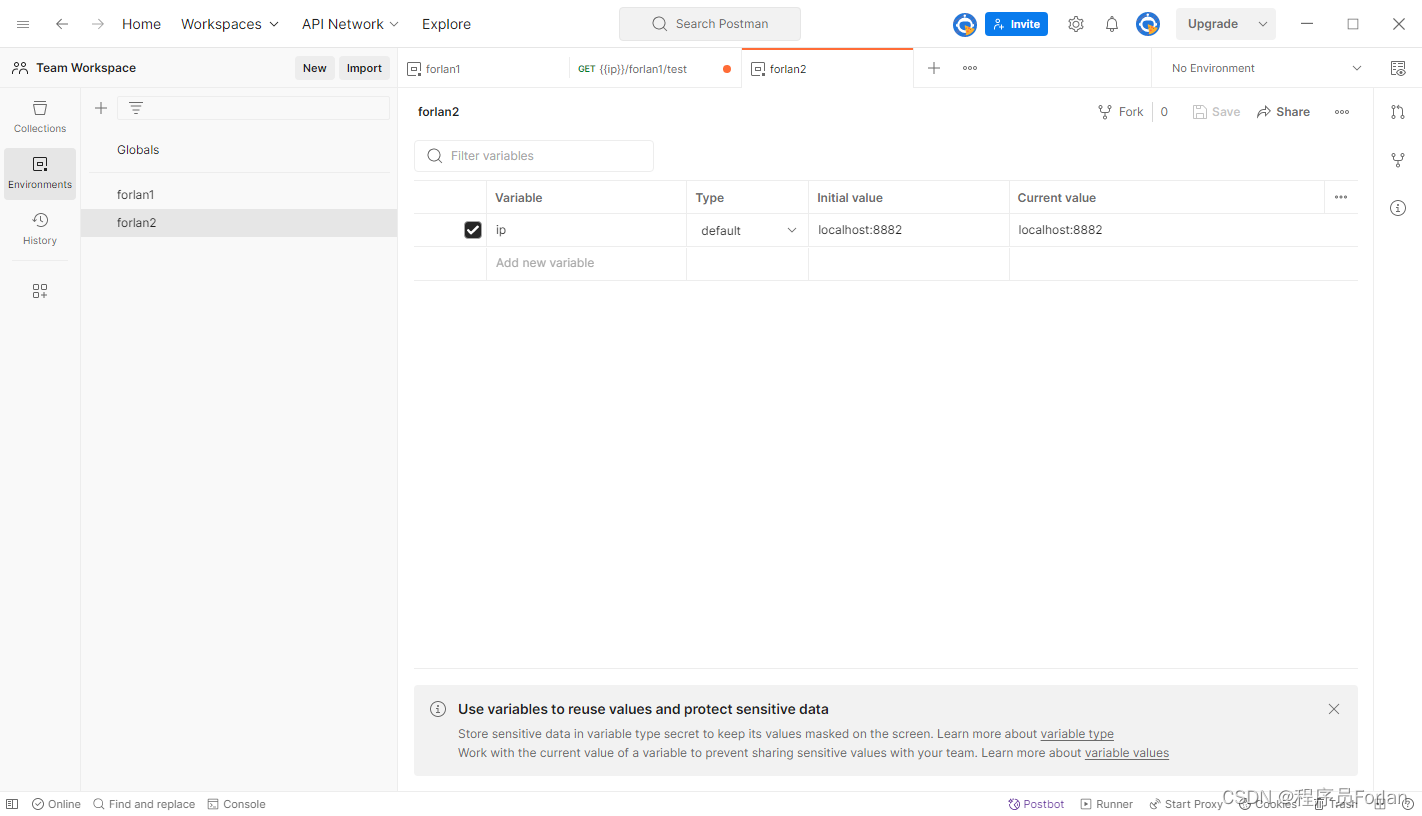The width and height of the screenshot is (1422, 816).
Task: Open variable table column options ellipsis
Action: [1341, 197]
